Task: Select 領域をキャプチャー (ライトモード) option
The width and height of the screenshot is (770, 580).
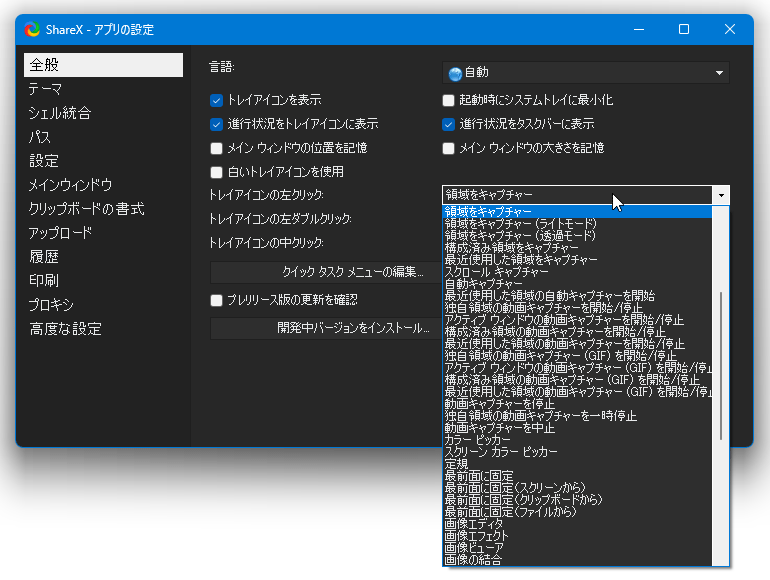Action: [x=577, y=224]
